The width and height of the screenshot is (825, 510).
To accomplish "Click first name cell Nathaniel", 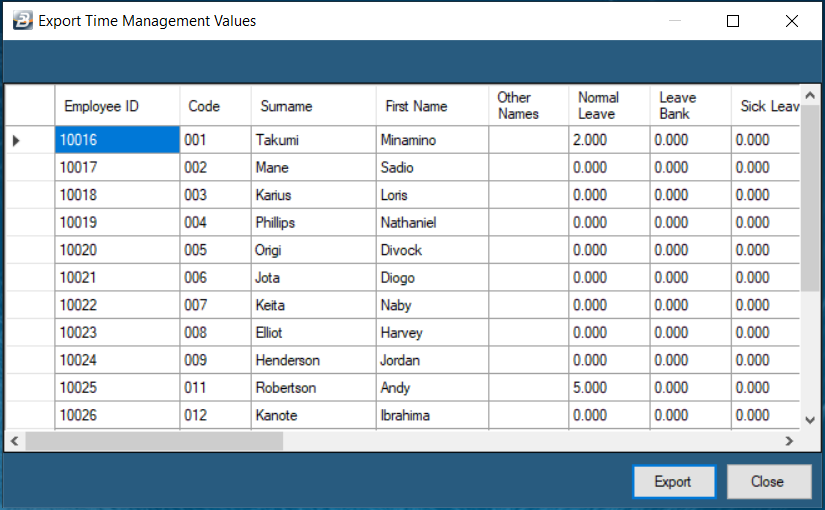I will coord(432,222).
